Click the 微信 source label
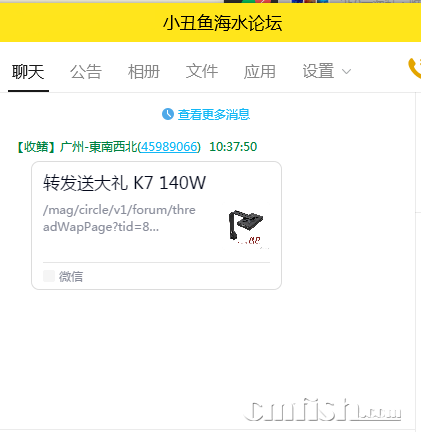This screenshot has height=432, width=421. [x=71, y=276]
